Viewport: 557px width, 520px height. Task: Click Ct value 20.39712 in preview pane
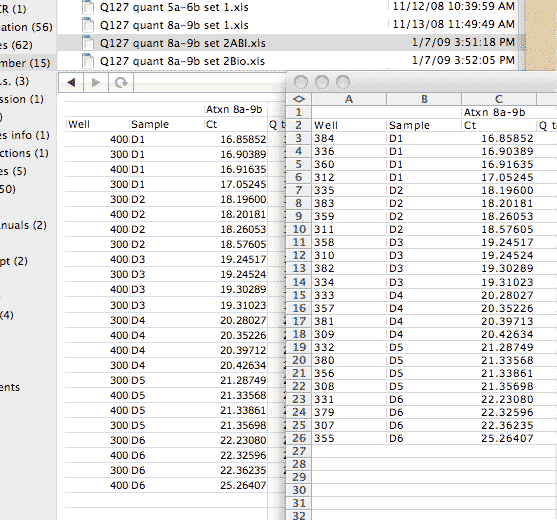click(x=243, y=351)
